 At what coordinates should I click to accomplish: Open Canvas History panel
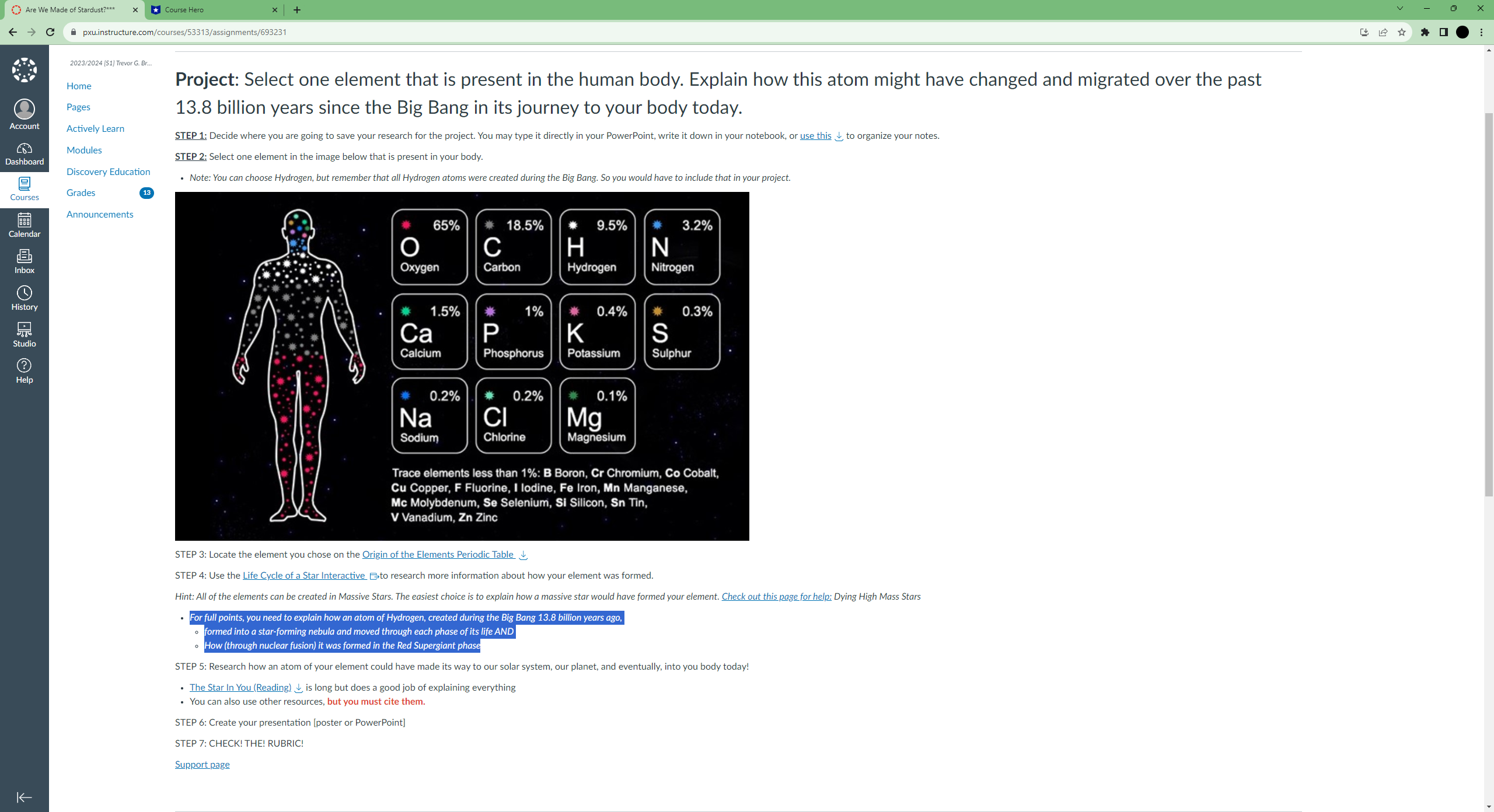tap(24, 297)
